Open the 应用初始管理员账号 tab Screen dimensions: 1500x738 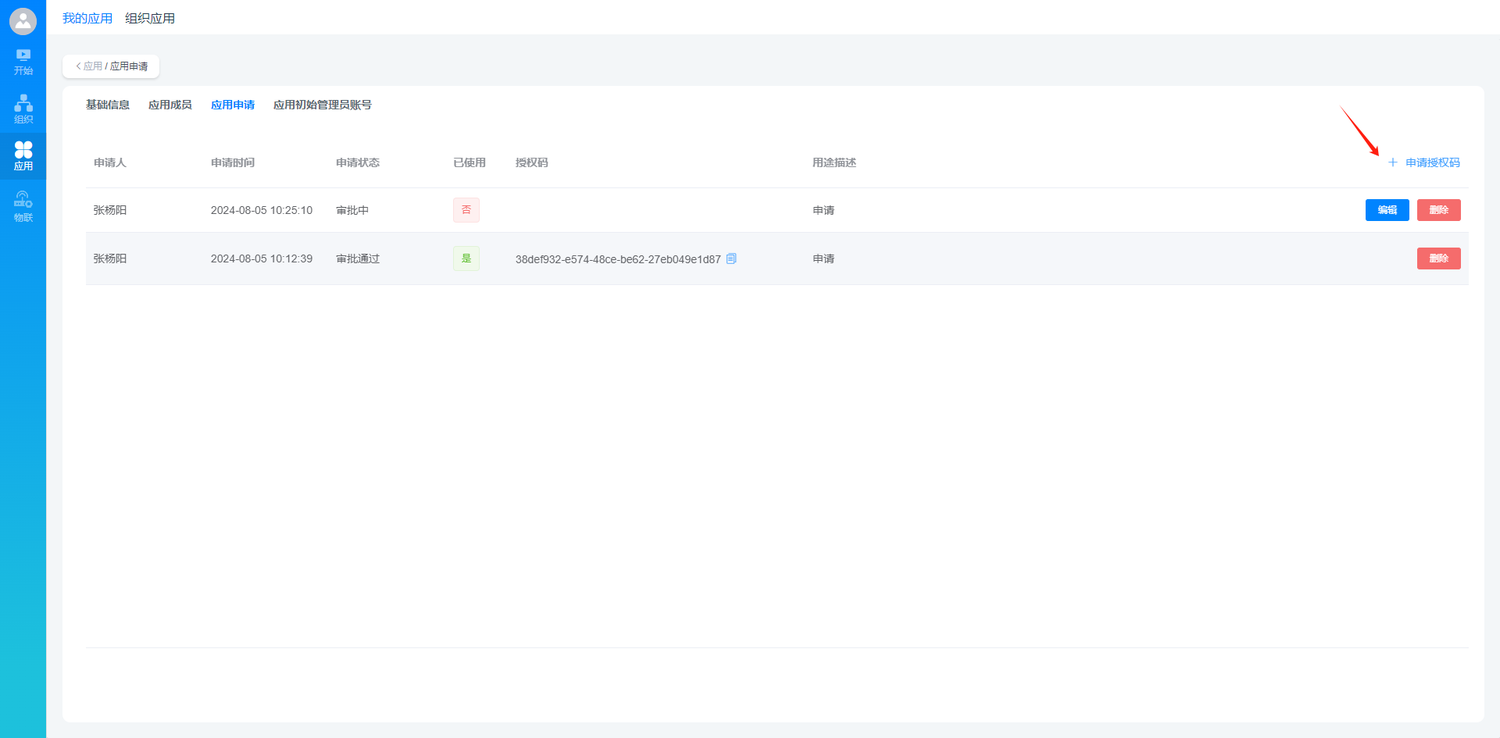322,105
